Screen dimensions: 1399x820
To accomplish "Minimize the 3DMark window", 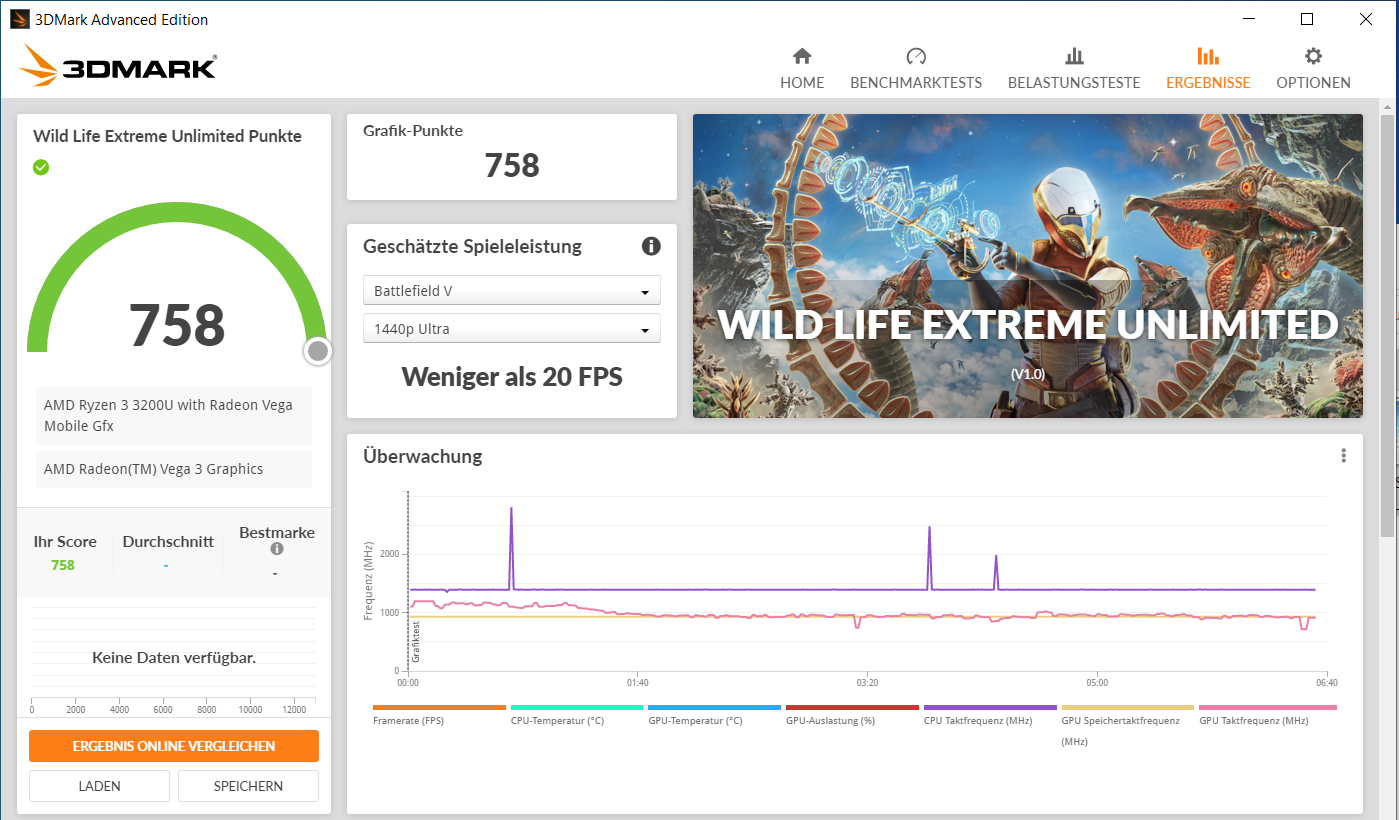I will click(1248, 19).
